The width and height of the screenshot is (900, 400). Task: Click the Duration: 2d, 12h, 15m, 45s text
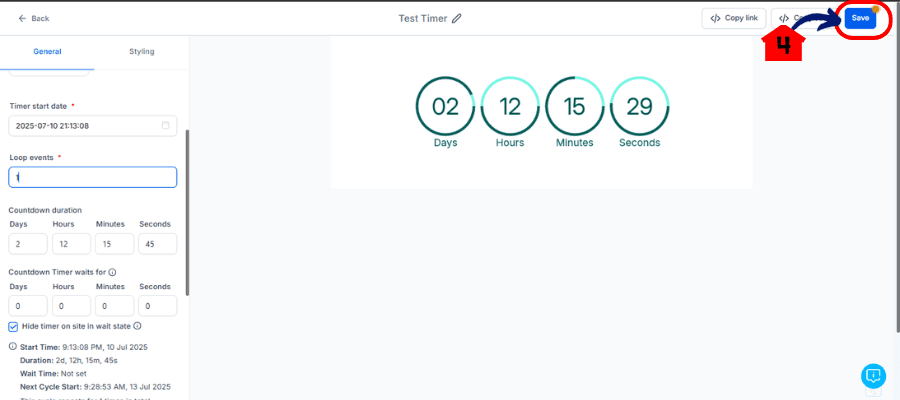click(69, 360)
